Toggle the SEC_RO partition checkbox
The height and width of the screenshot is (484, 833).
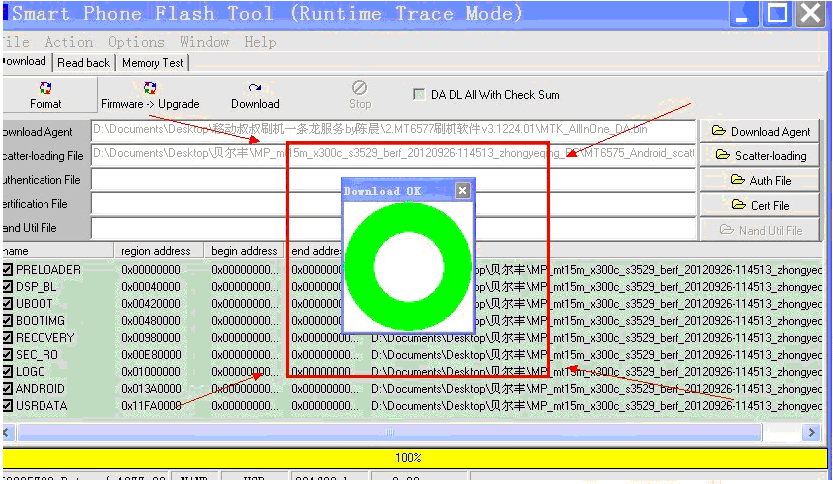(7, 354)
